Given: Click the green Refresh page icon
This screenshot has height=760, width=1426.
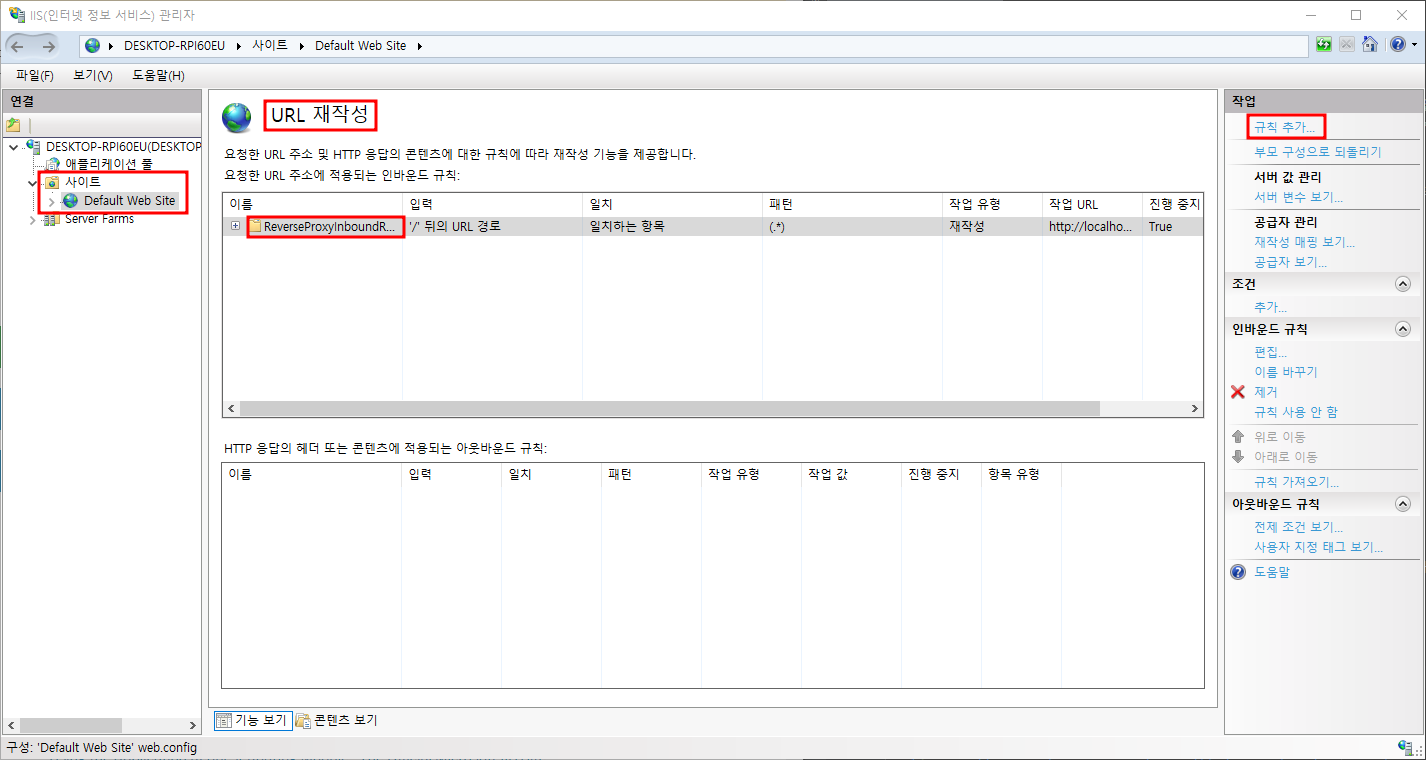Looking at the screenshot, I should [1324, 45].
